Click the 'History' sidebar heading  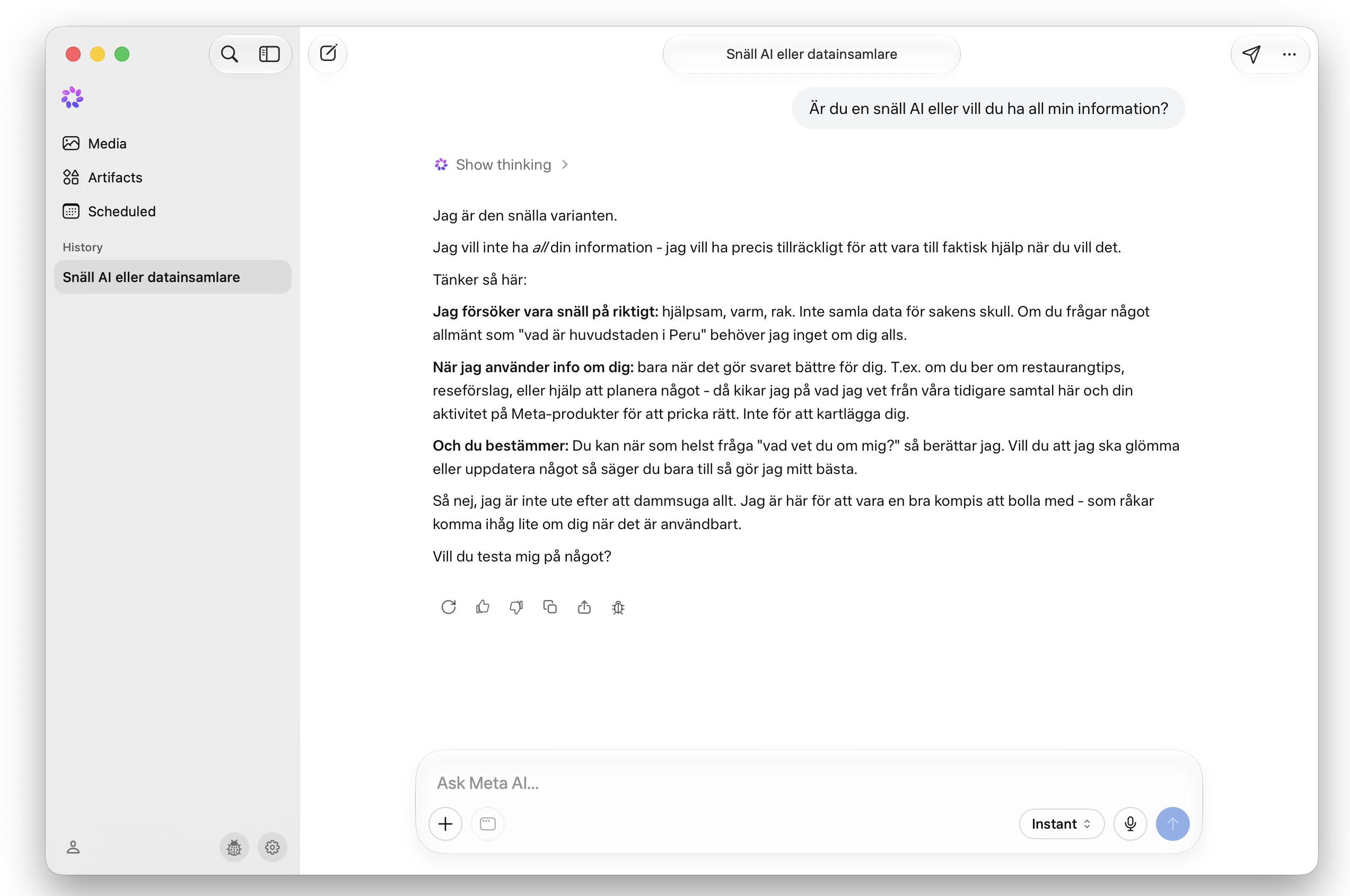(83, 247)
